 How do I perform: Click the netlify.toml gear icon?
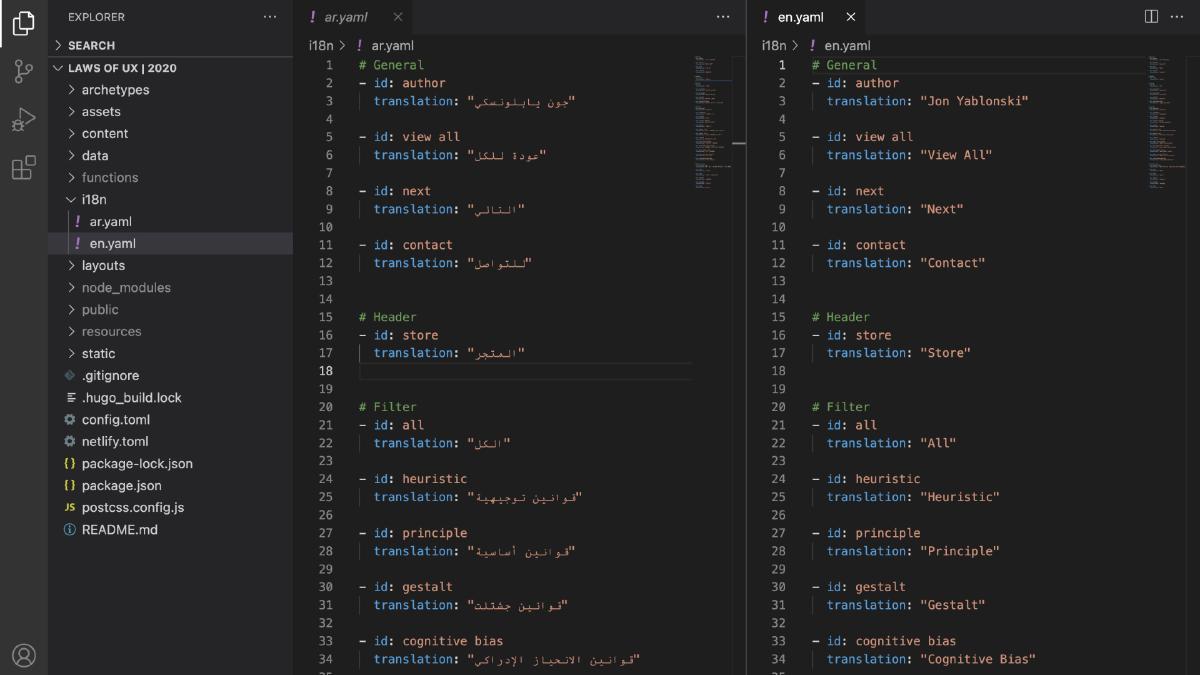[70, 442]
